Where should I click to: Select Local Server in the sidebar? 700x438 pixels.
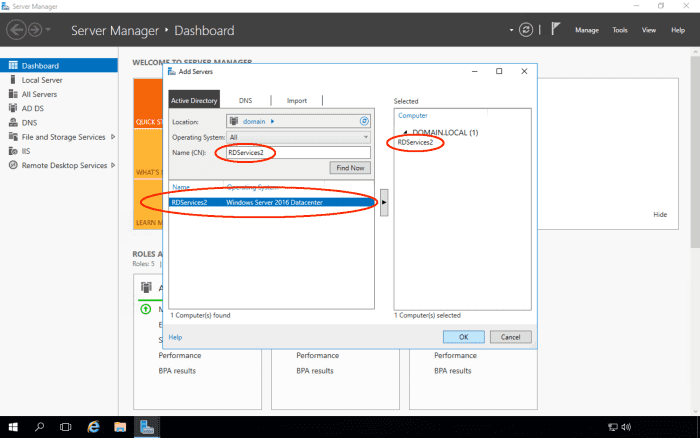click(42, 80)
